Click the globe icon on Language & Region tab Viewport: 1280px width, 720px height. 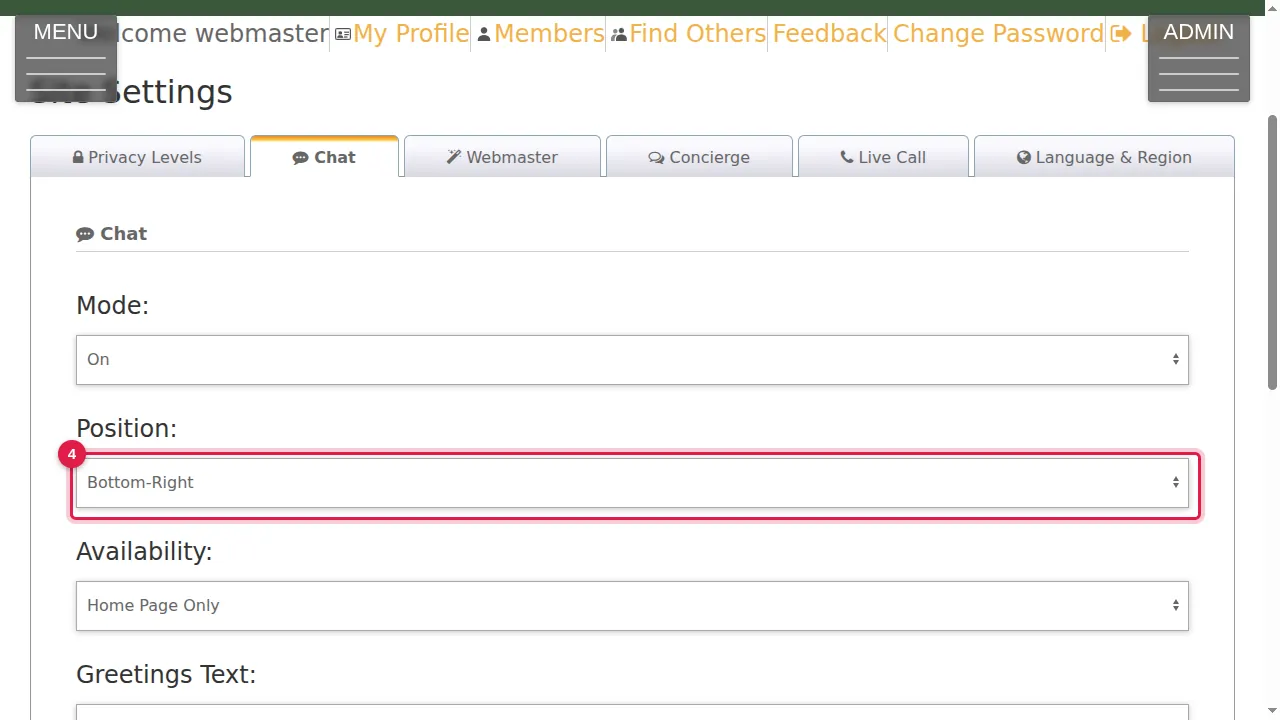click(1024, 157)
